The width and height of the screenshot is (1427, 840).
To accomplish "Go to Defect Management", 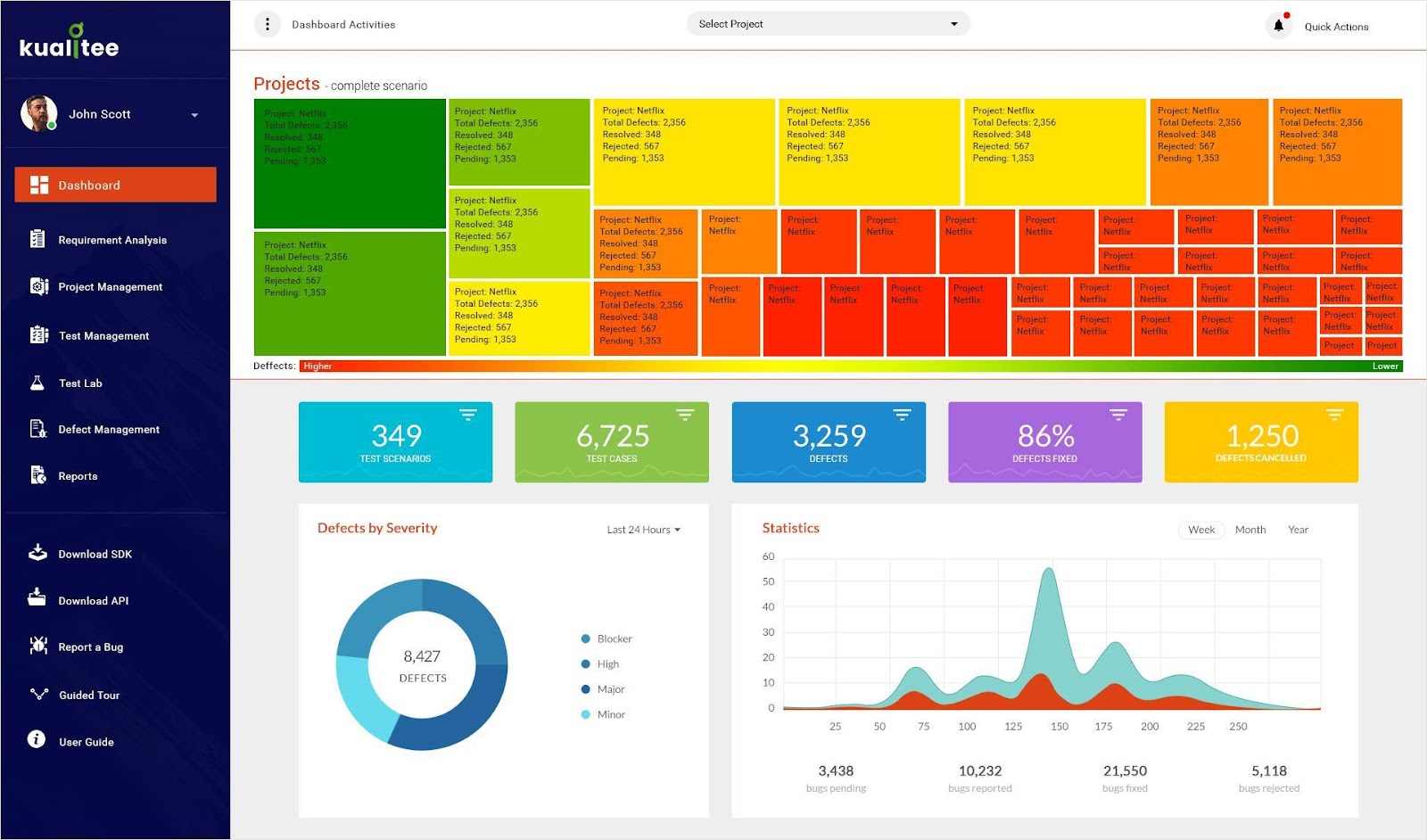I will pos(109,430).
